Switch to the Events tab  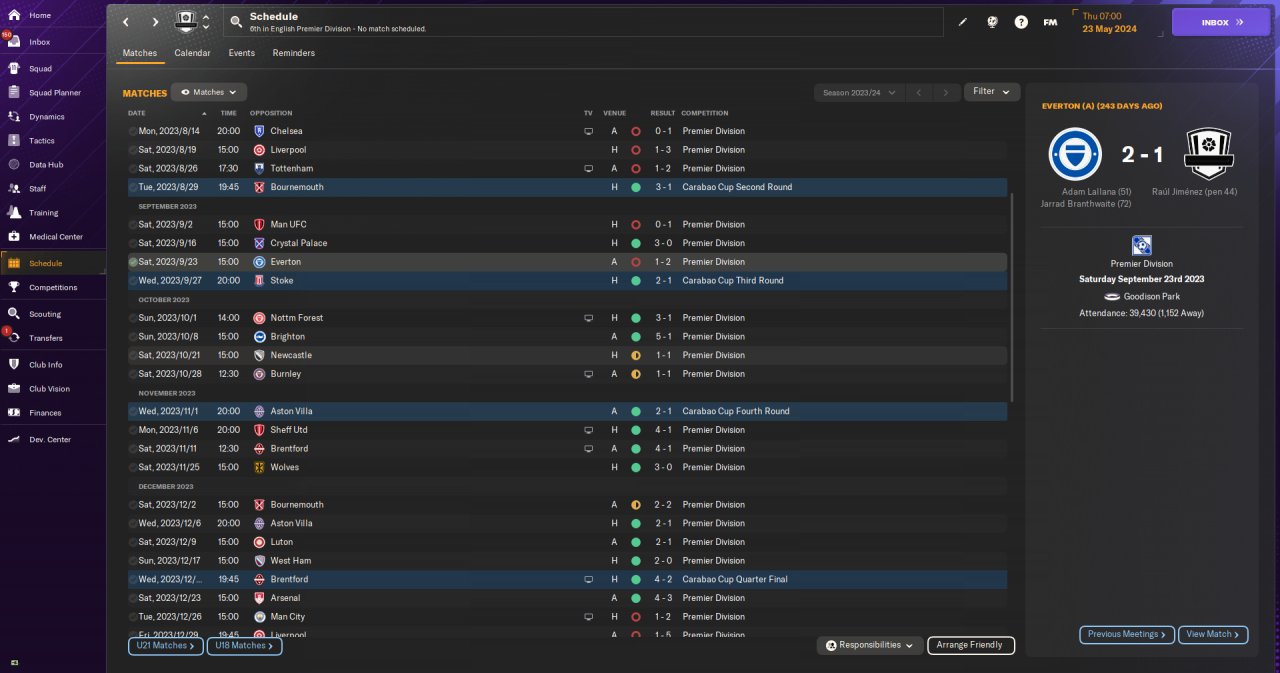pos(241,53)
